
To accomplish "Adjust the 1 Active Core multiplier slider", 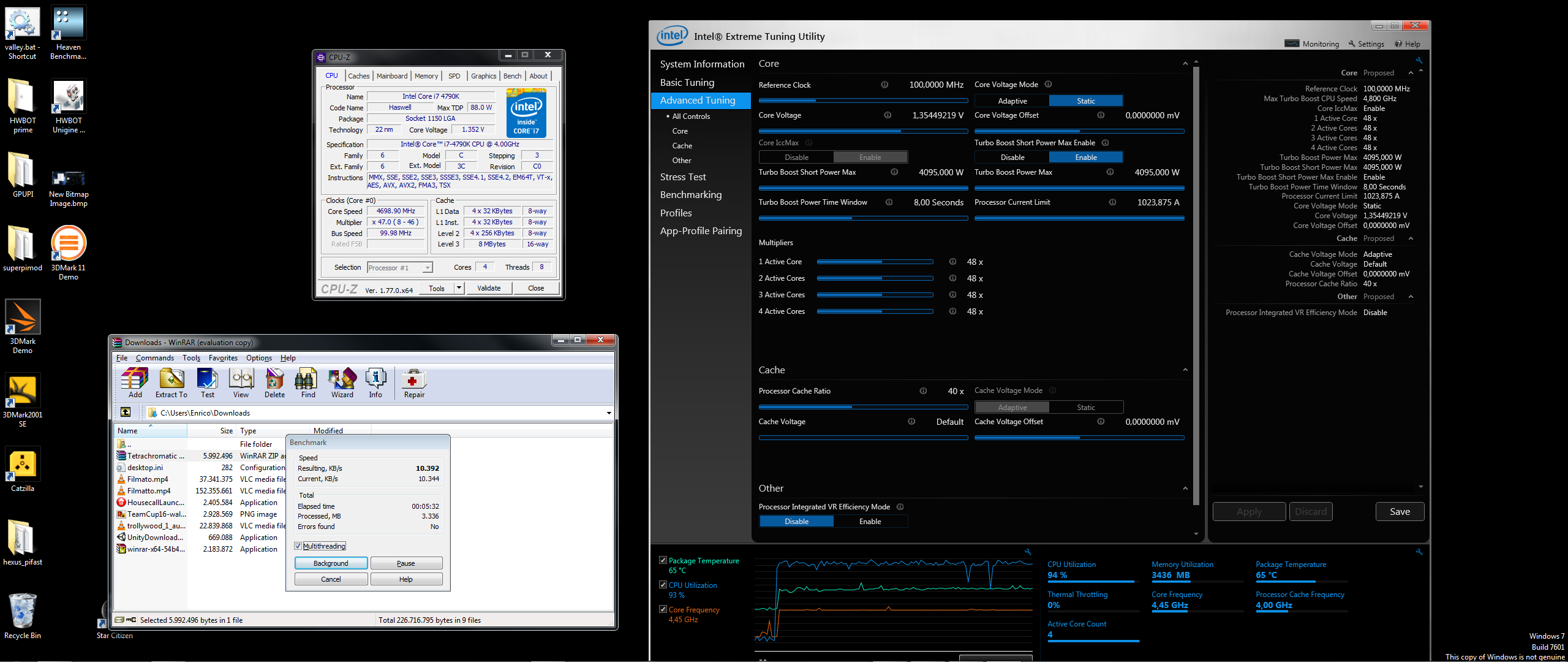I will click(x=875, y=262).
